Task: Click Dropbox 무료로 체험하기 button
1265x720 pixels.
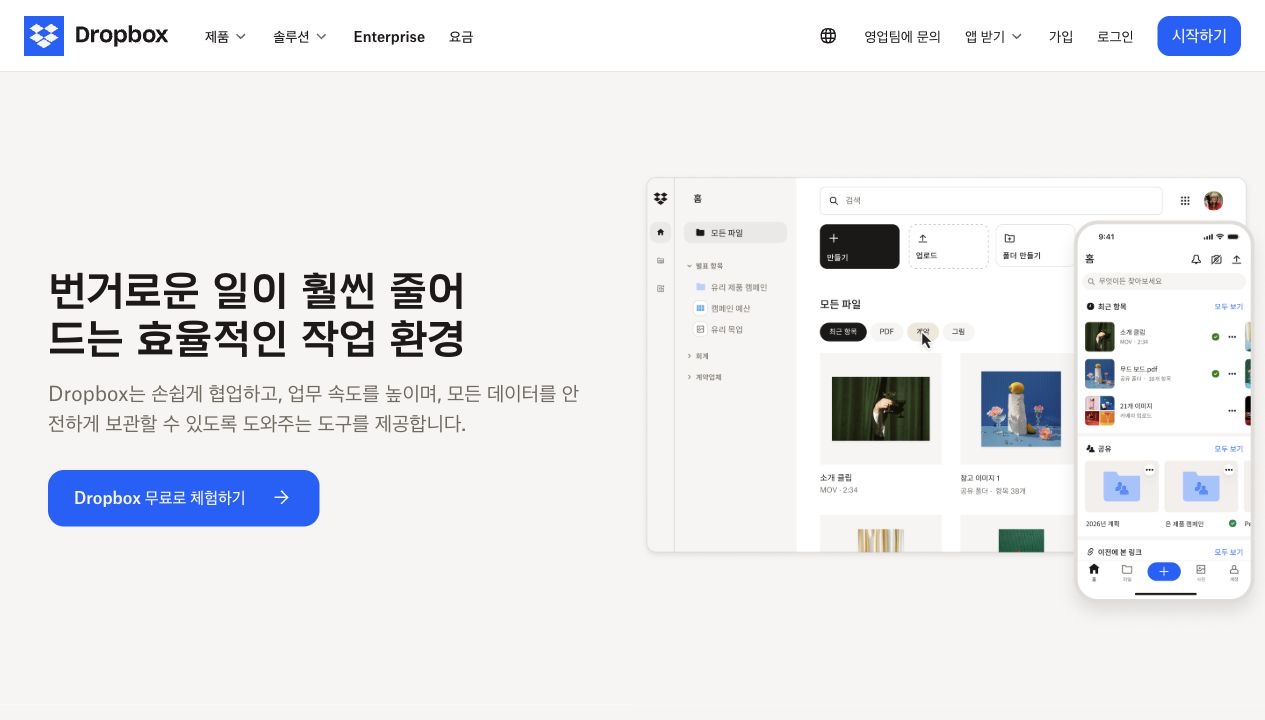Action: click(x=183, y=498)
